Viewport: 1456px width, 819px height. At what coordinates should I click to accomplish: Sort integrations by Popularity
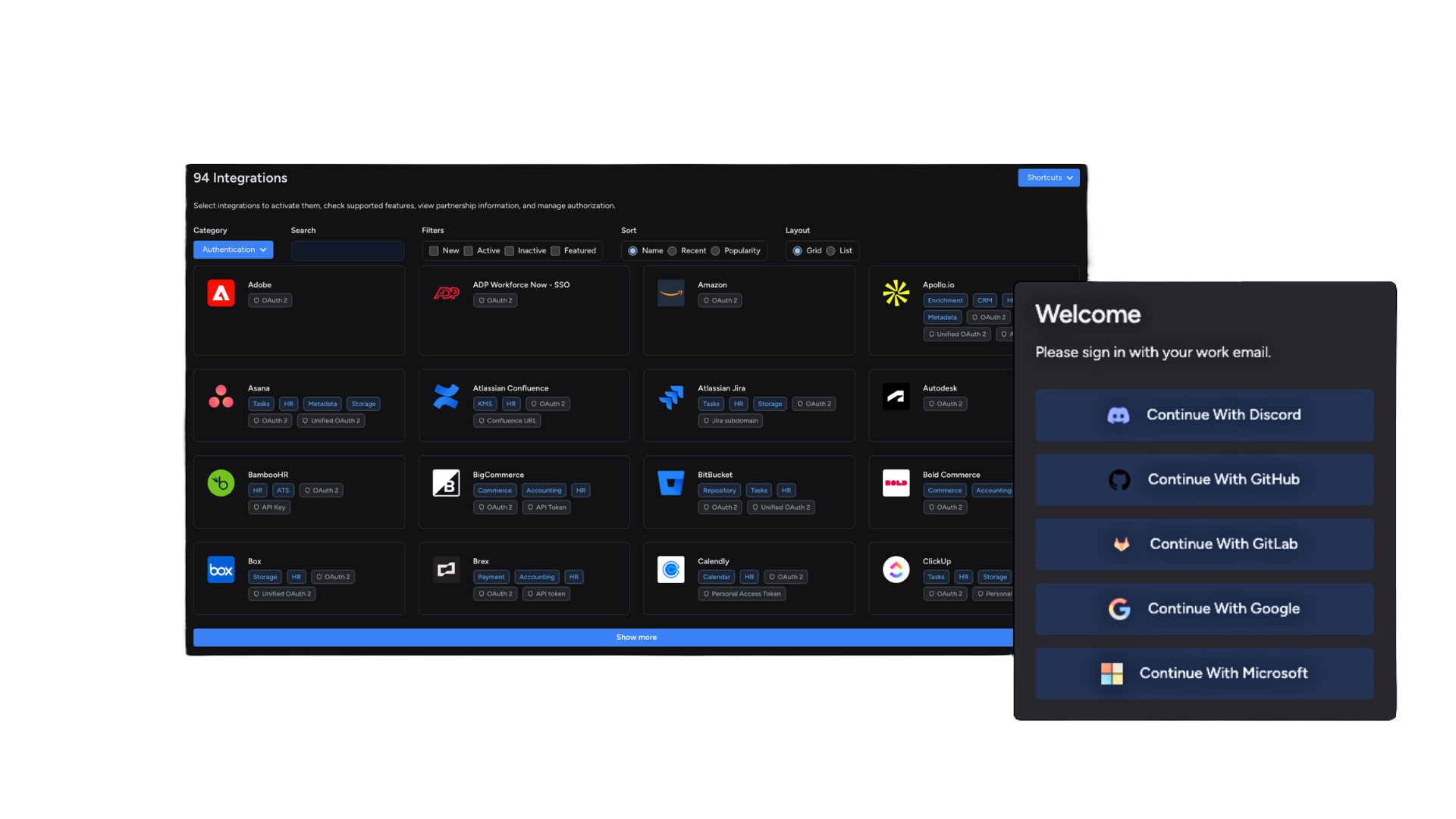point(715,251)
